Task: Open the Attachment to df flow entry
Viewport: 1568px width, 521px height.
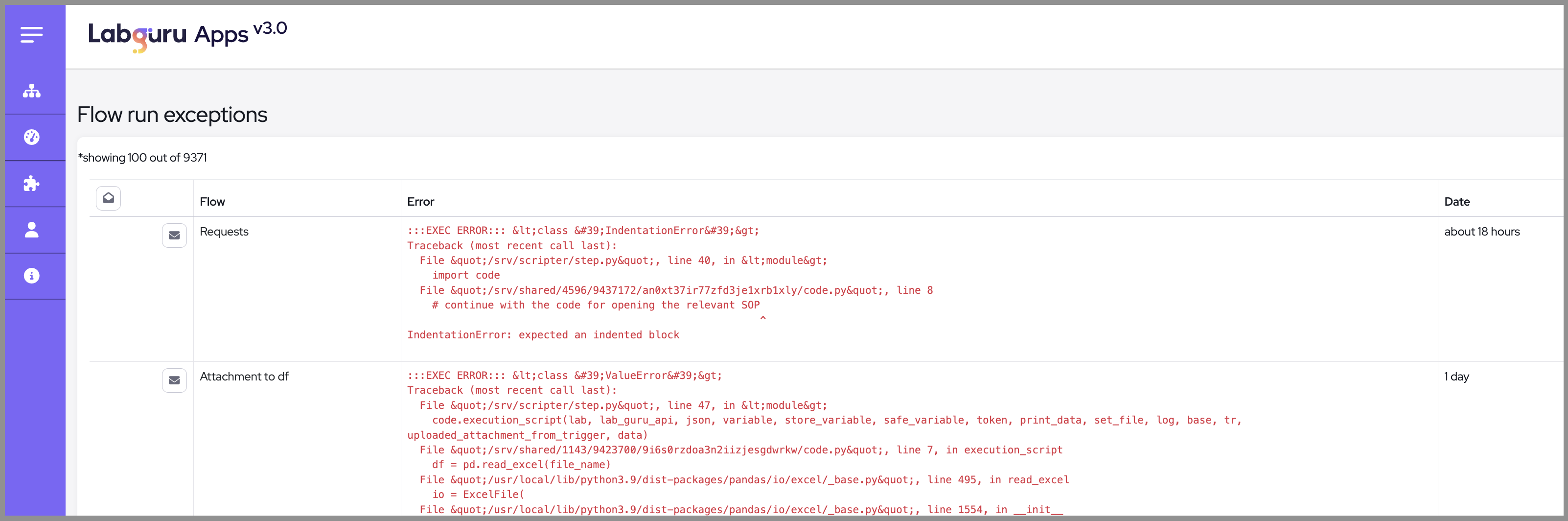Action: click(x=244, y=377)
